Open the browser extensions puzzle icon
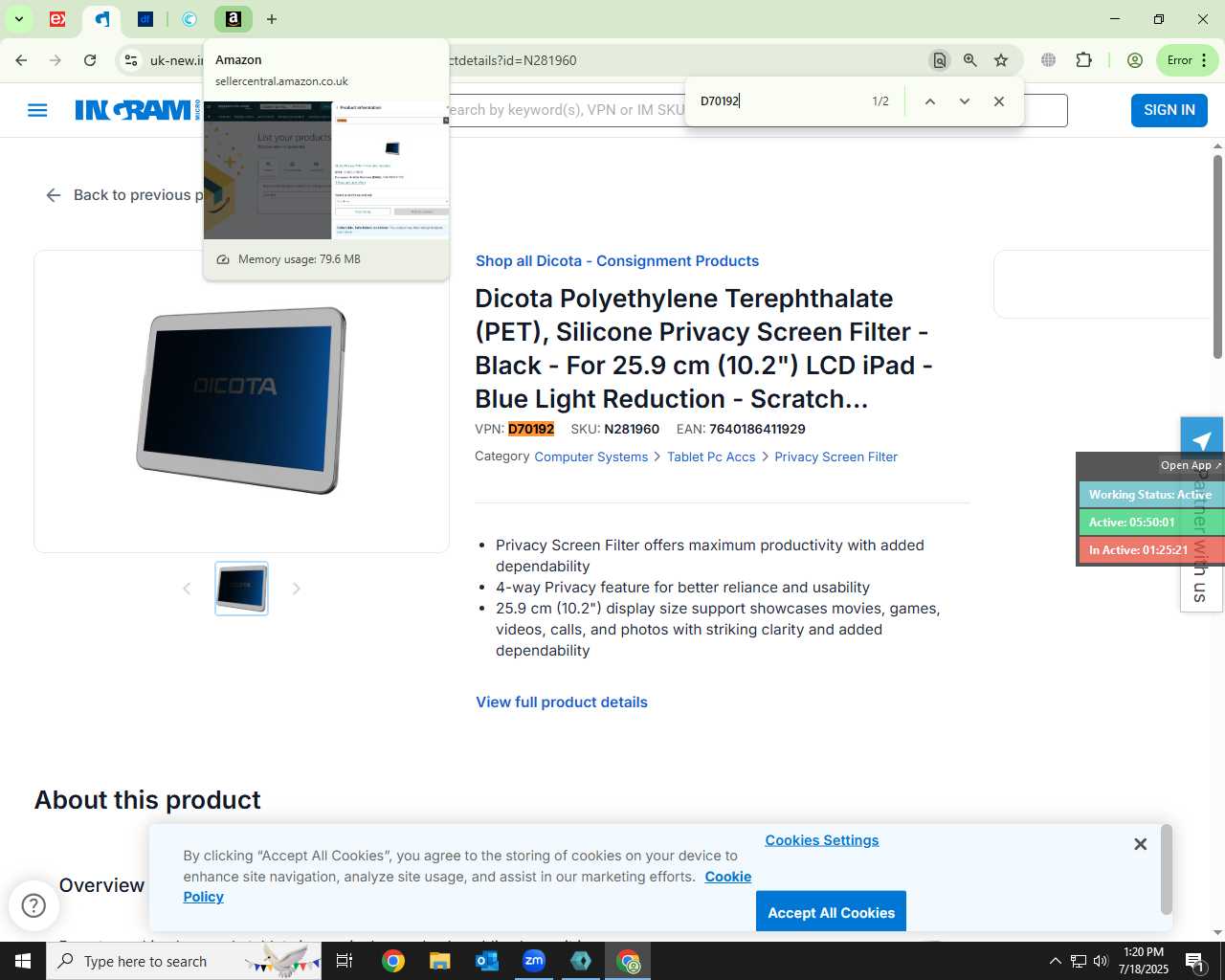The width and height of the screenshot is (1225, 980). (1083, 60)
